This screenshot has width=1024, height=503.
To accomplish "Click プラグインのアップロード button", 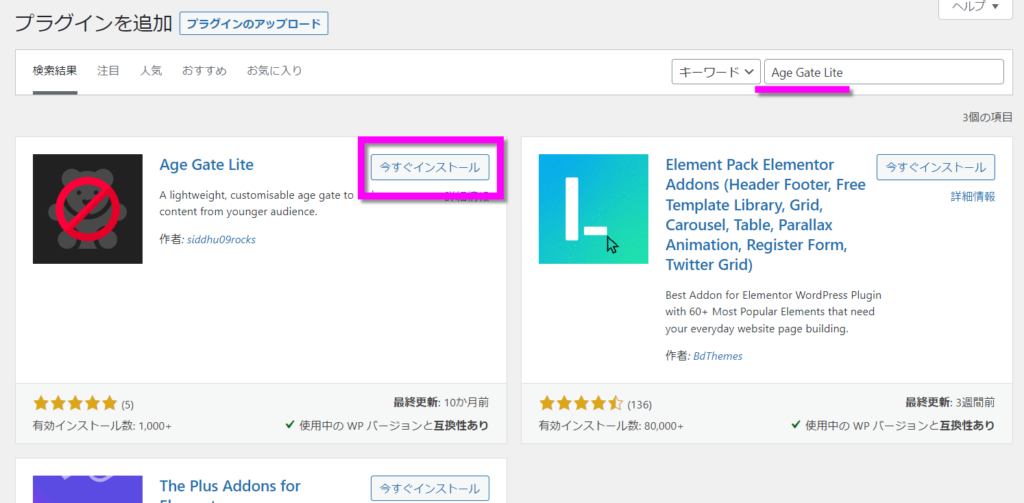I will [254, 24].
